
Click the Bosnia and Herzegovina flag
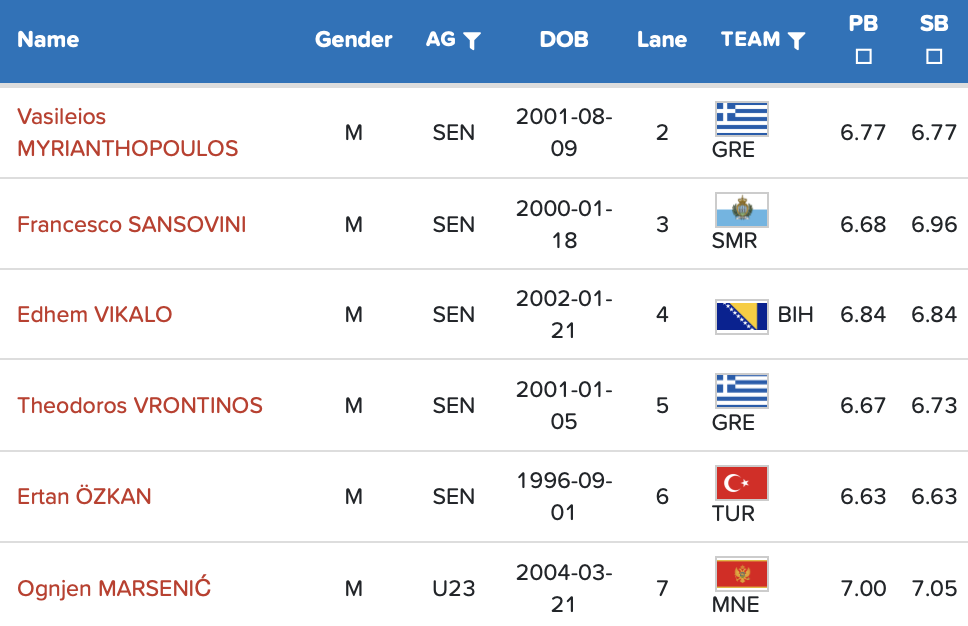(x=742, y=316)
